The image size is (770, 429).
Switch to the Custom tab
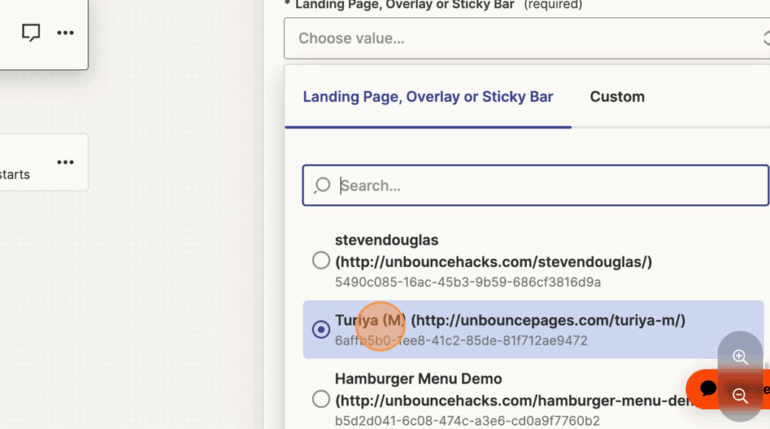(x=617, y=97)
